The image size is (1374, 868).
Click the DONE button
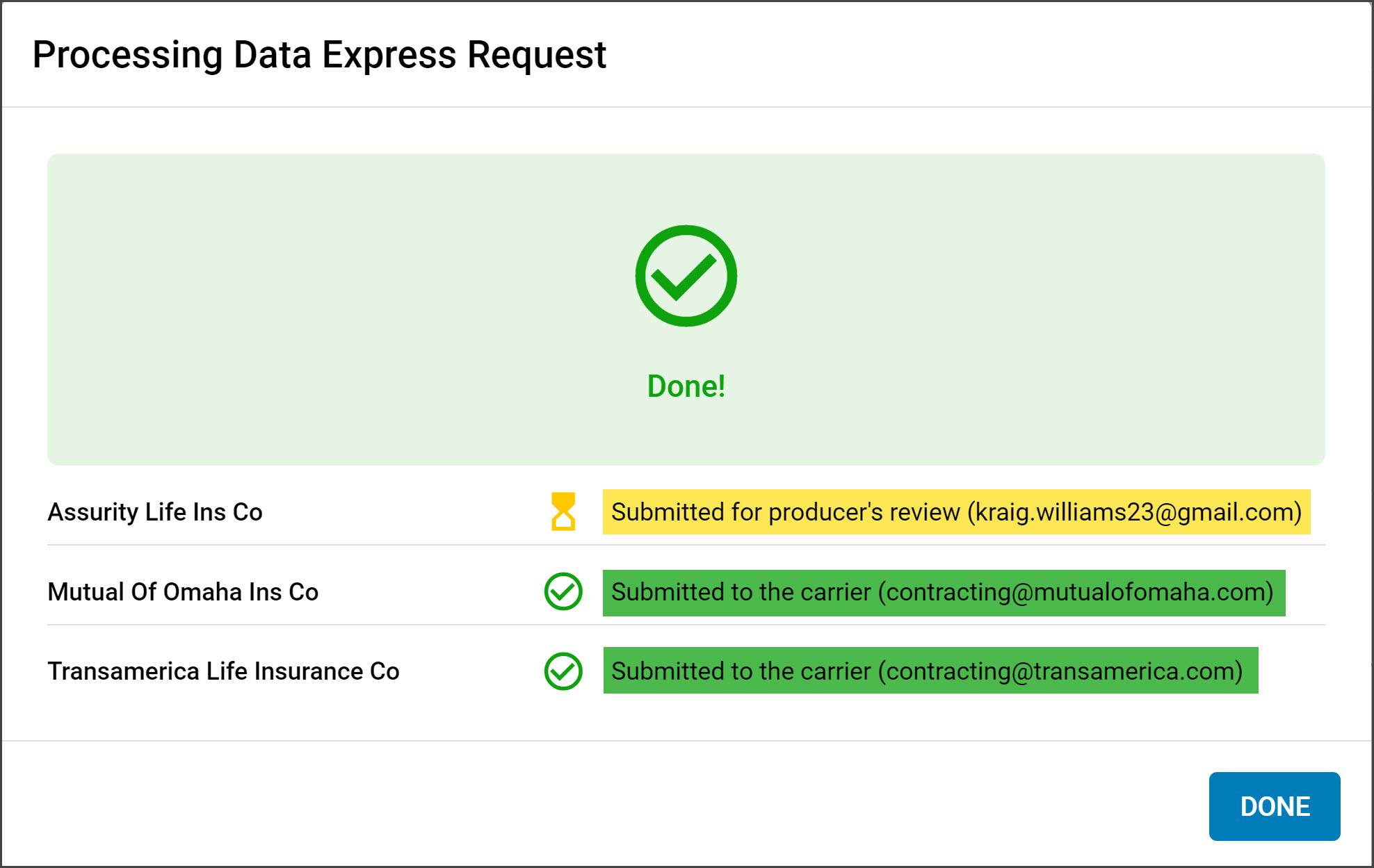(x=1275, y=806)
